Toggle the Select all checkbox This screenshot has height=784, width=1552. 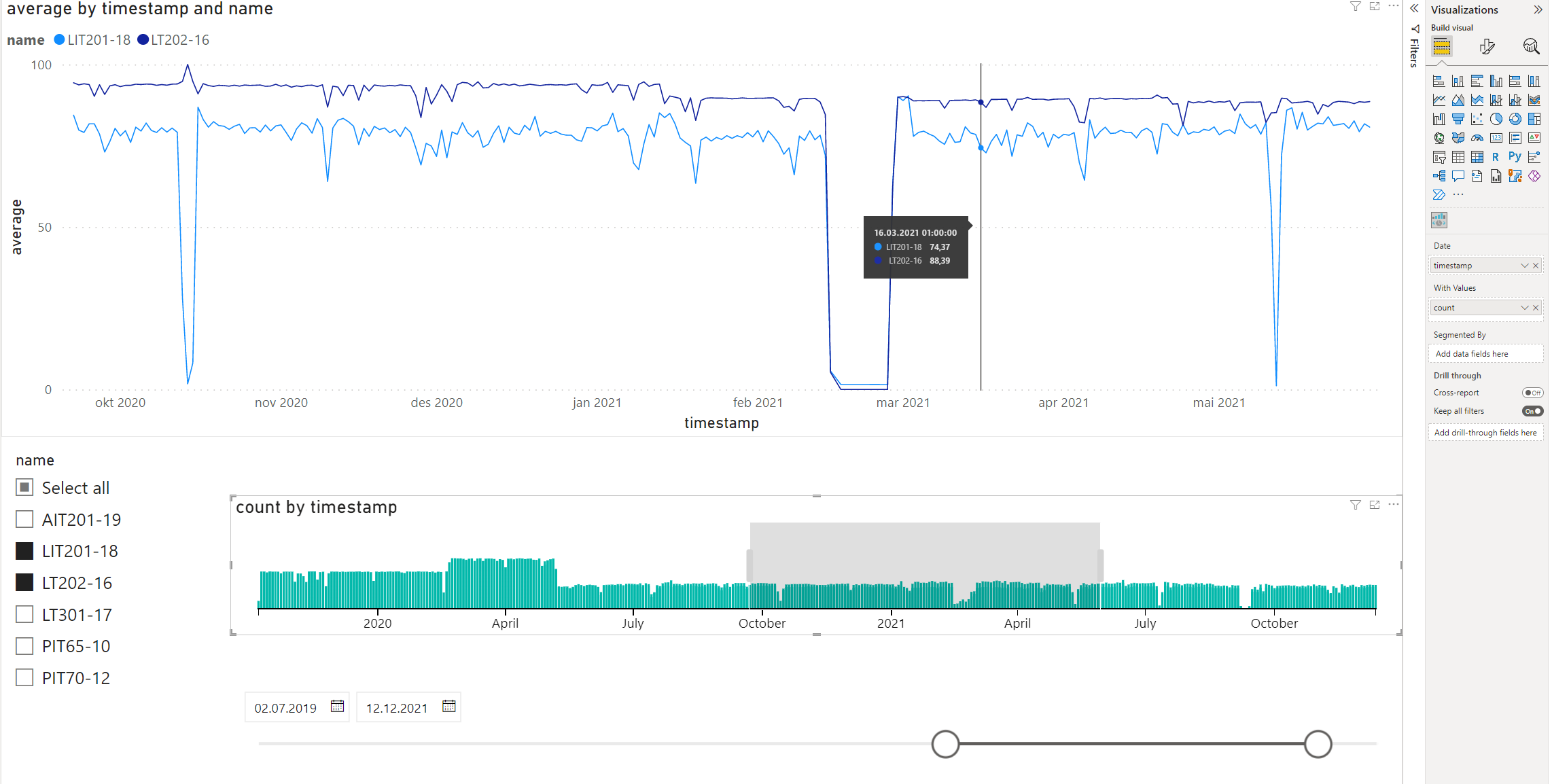click(24, 488)
